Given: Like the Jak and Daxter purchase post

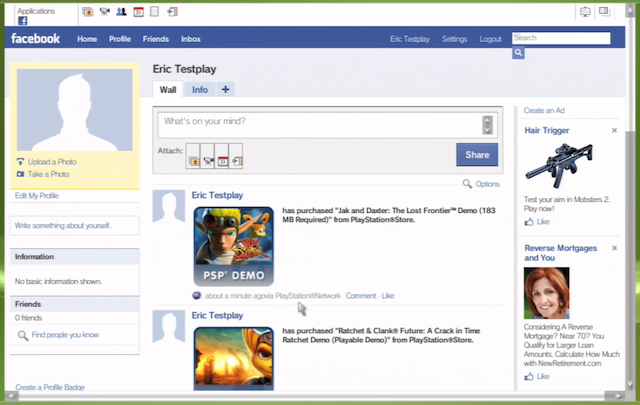Looking at the screenshot, I should coord(388,296).
